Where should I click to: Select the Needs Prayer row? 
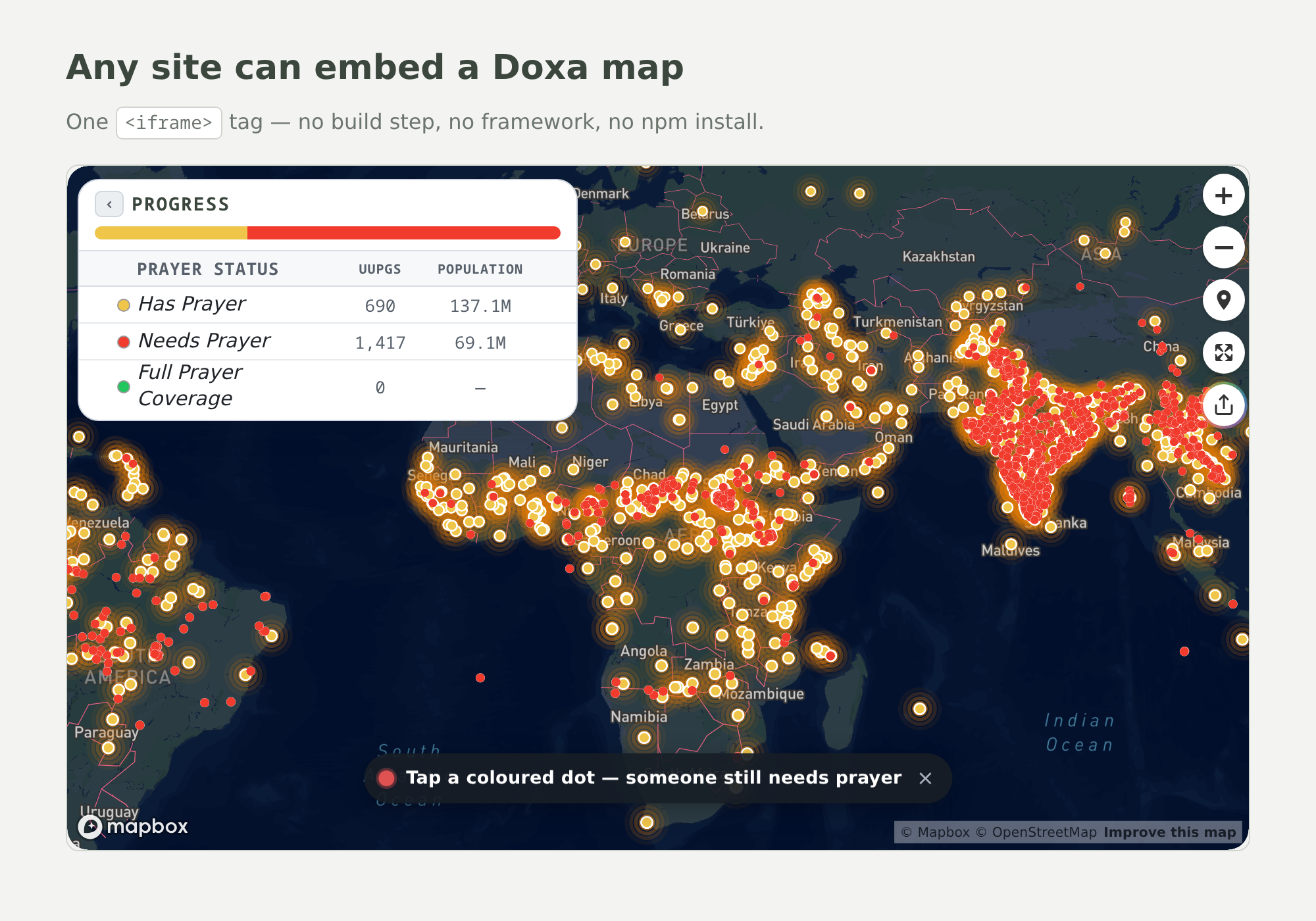[328, 341]
